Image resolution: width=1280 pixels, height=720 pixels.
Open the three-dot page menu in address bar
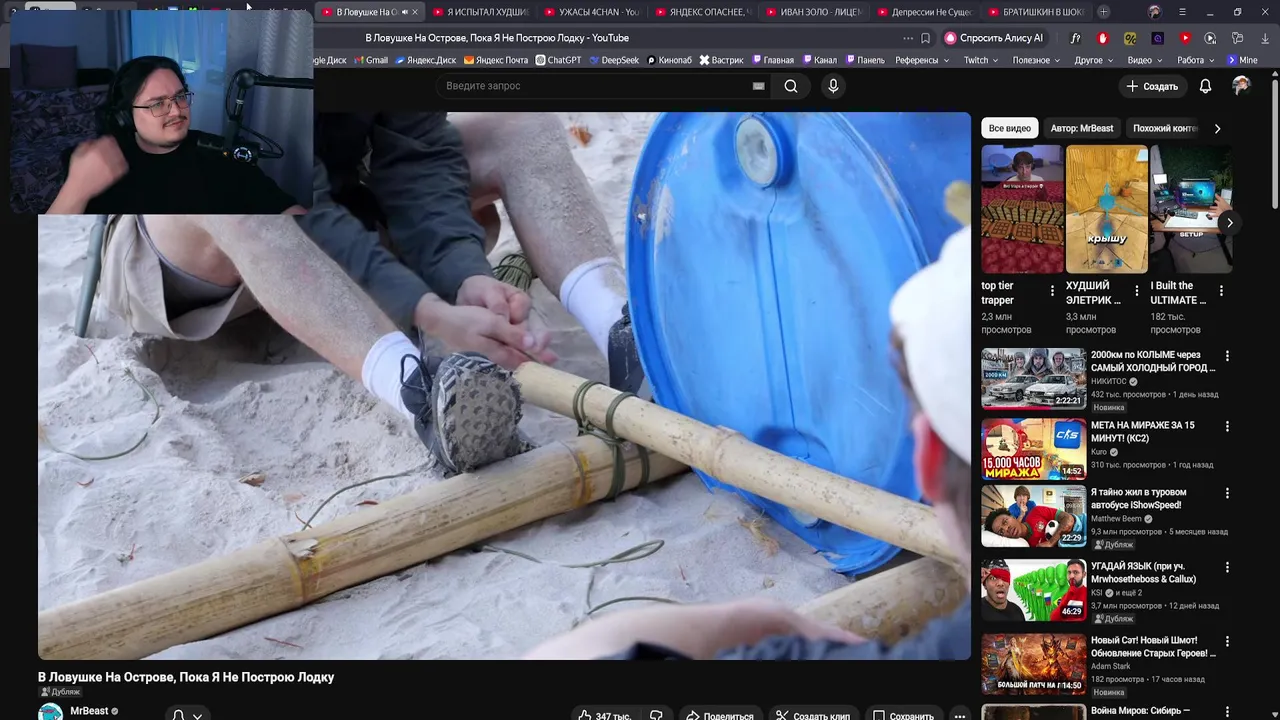coord(908,38)
